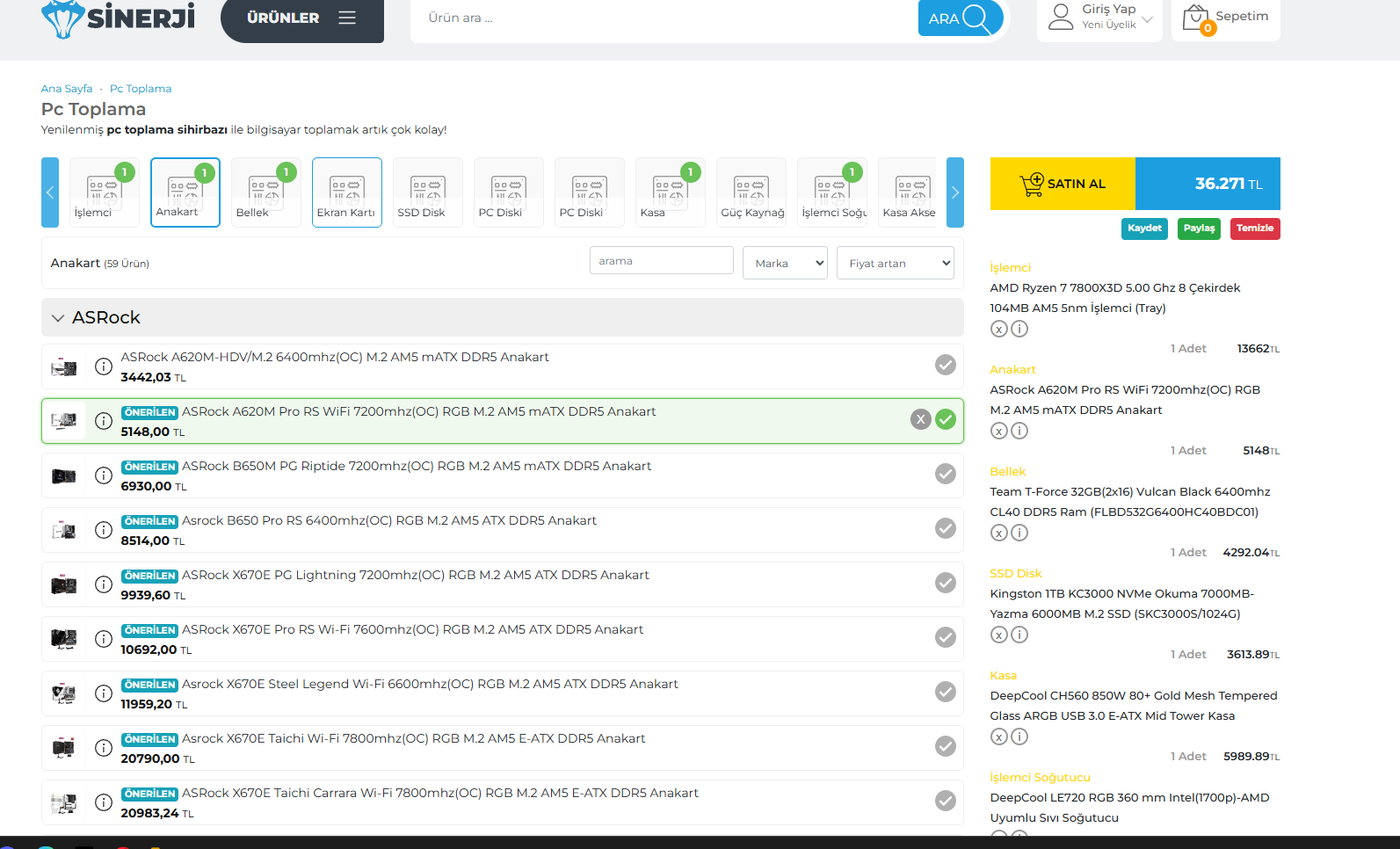Click the Sinerji logo

point(118,18)
